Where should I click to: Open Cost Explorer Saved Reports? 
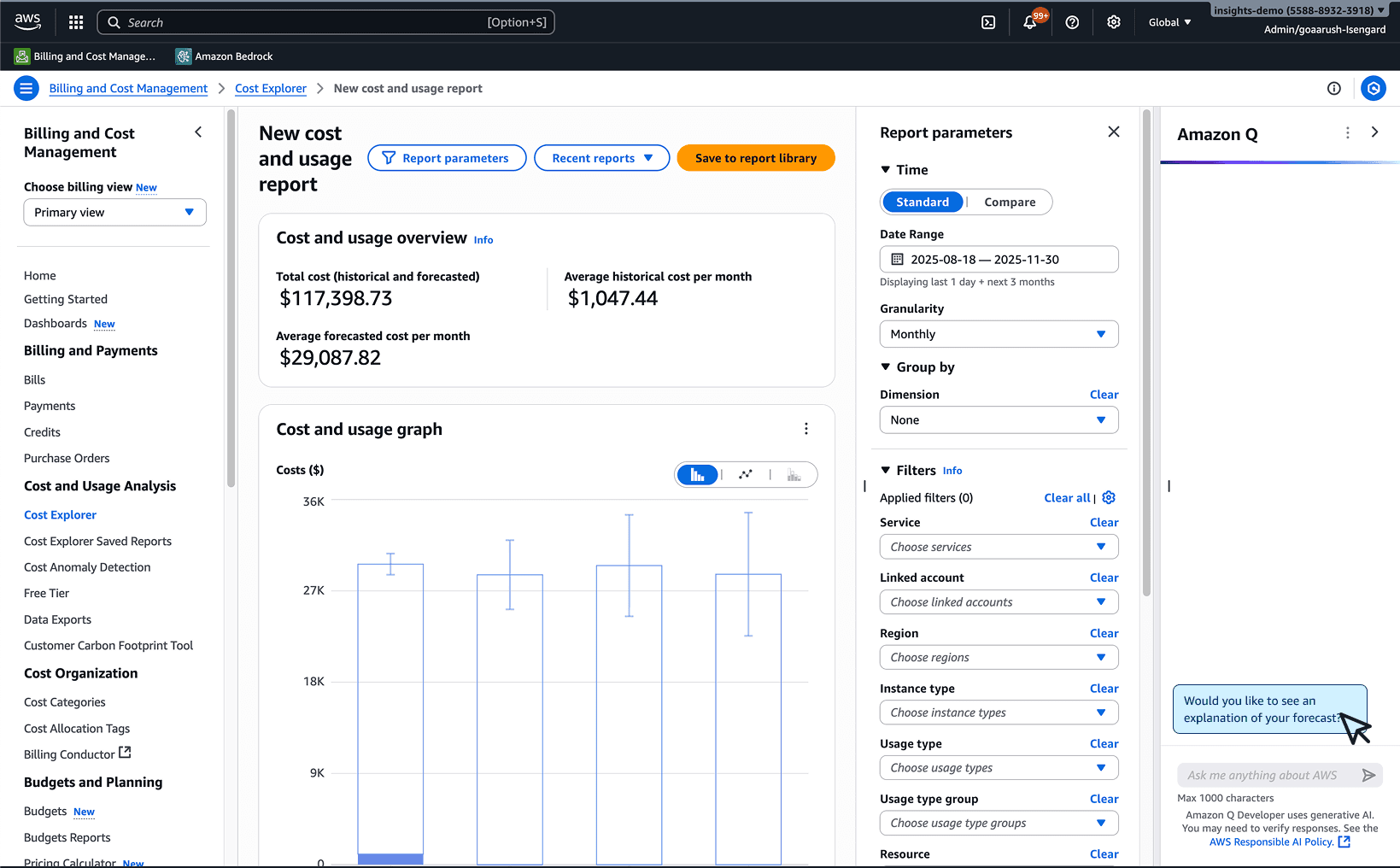pos(97,542)
